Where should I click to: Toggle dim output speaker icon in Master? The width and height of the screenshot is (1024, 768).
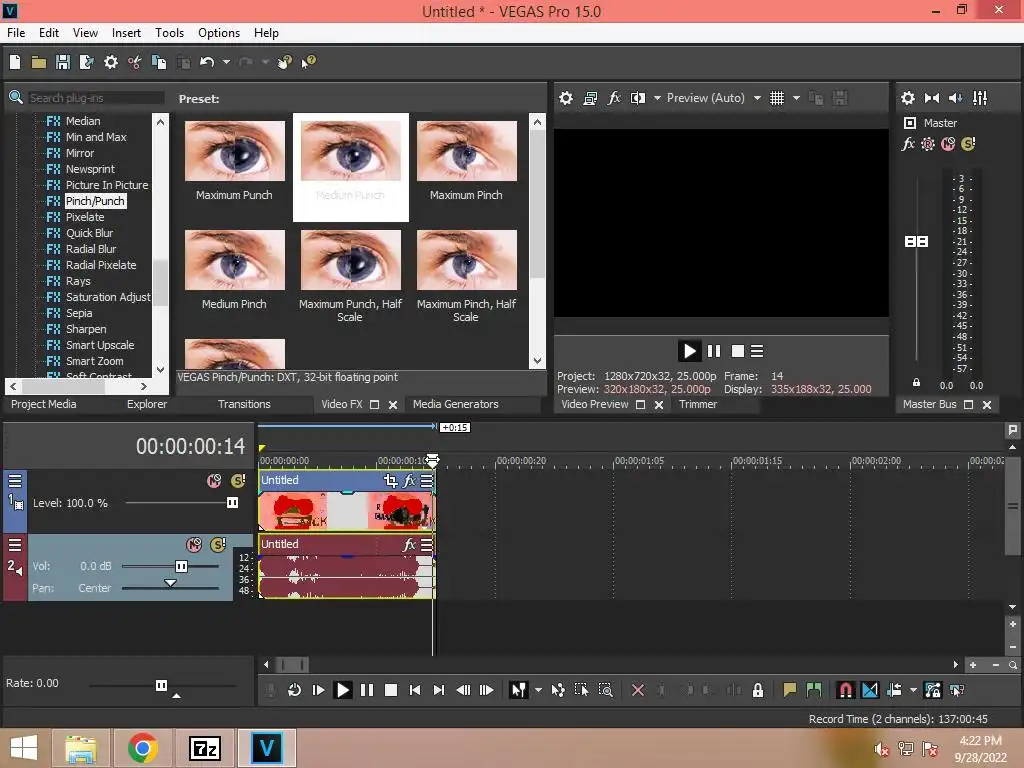(955, 98)
